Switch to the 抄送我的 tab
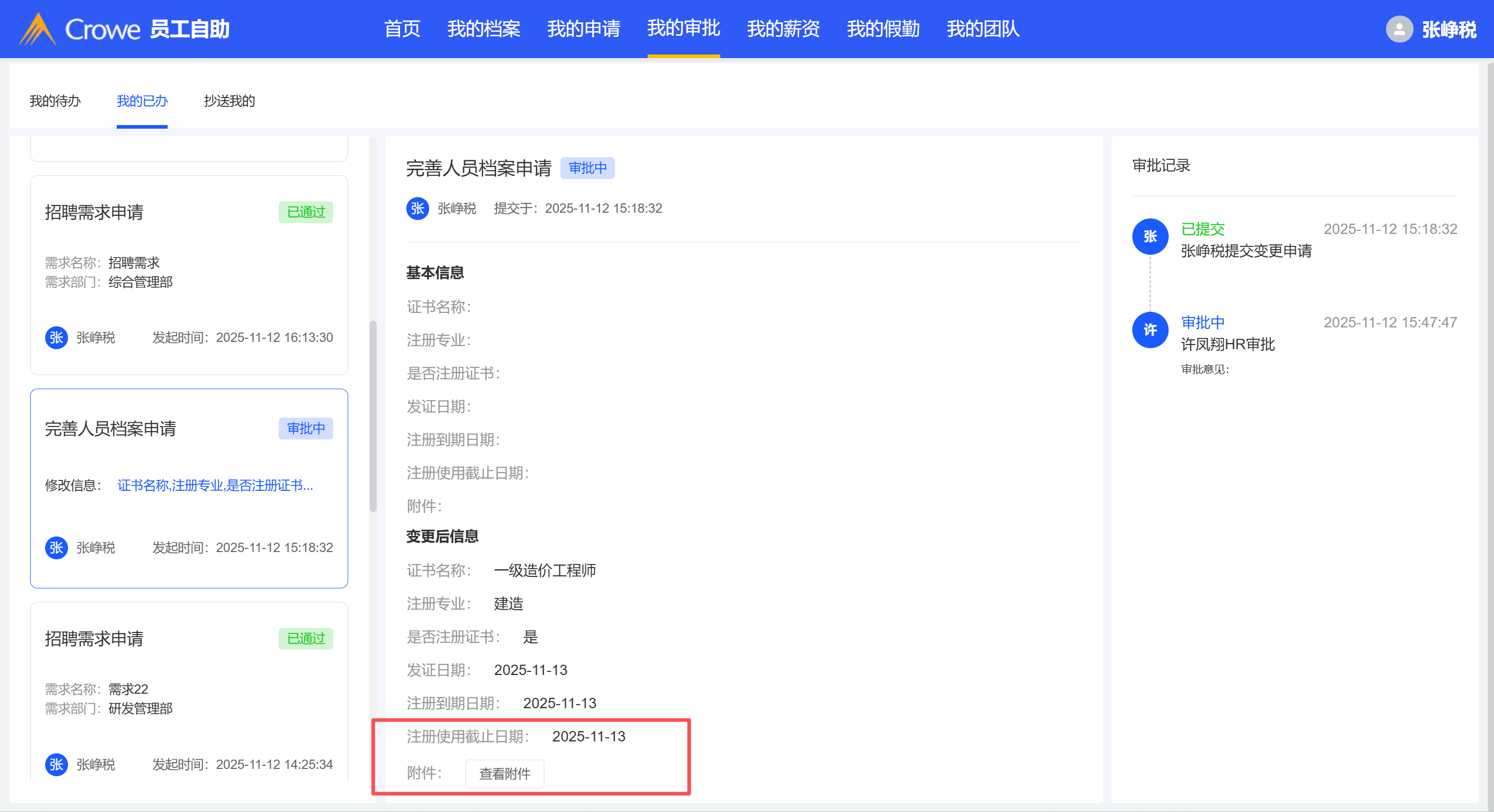1494x812 pixels. pos(229,101)
